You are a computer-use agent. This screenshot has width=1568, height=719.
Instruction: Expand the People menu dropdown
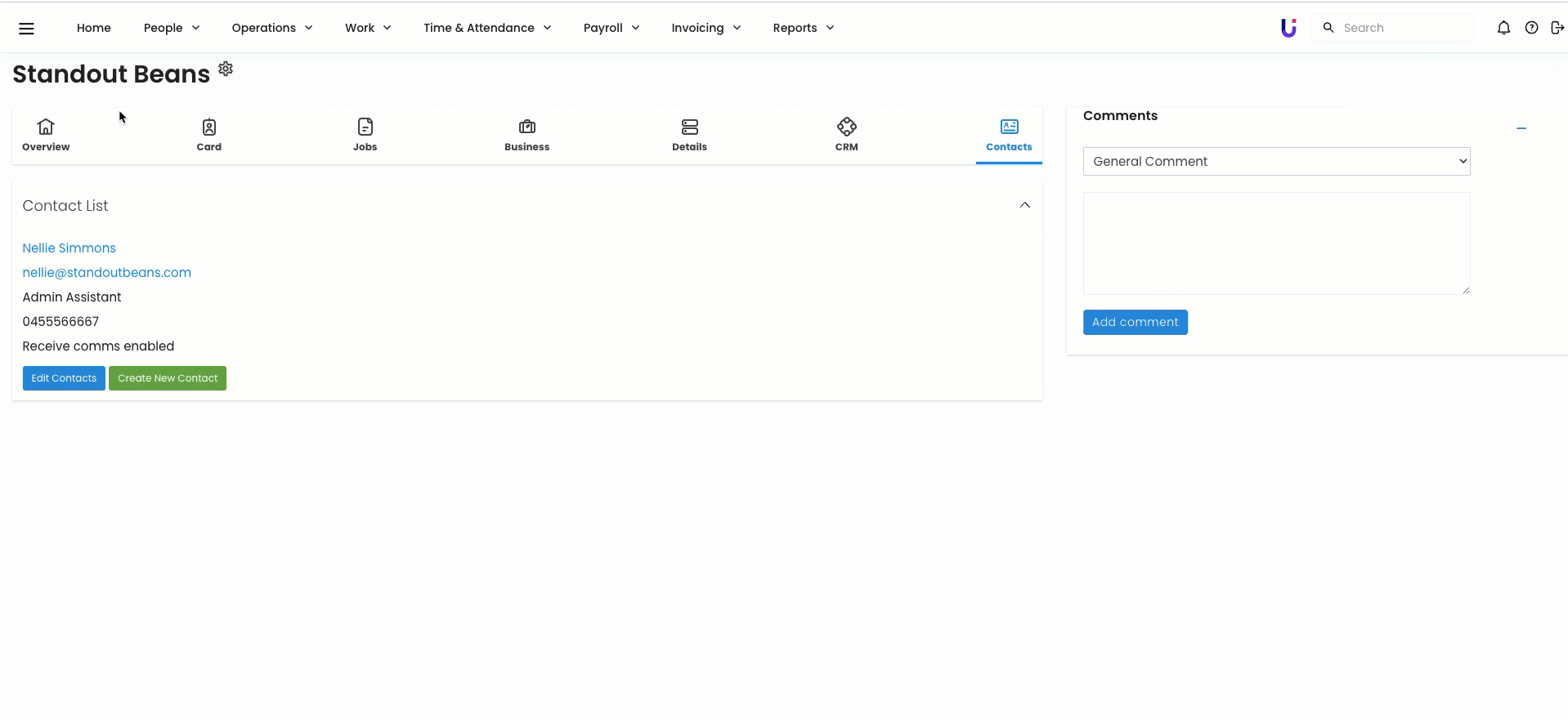172,28
